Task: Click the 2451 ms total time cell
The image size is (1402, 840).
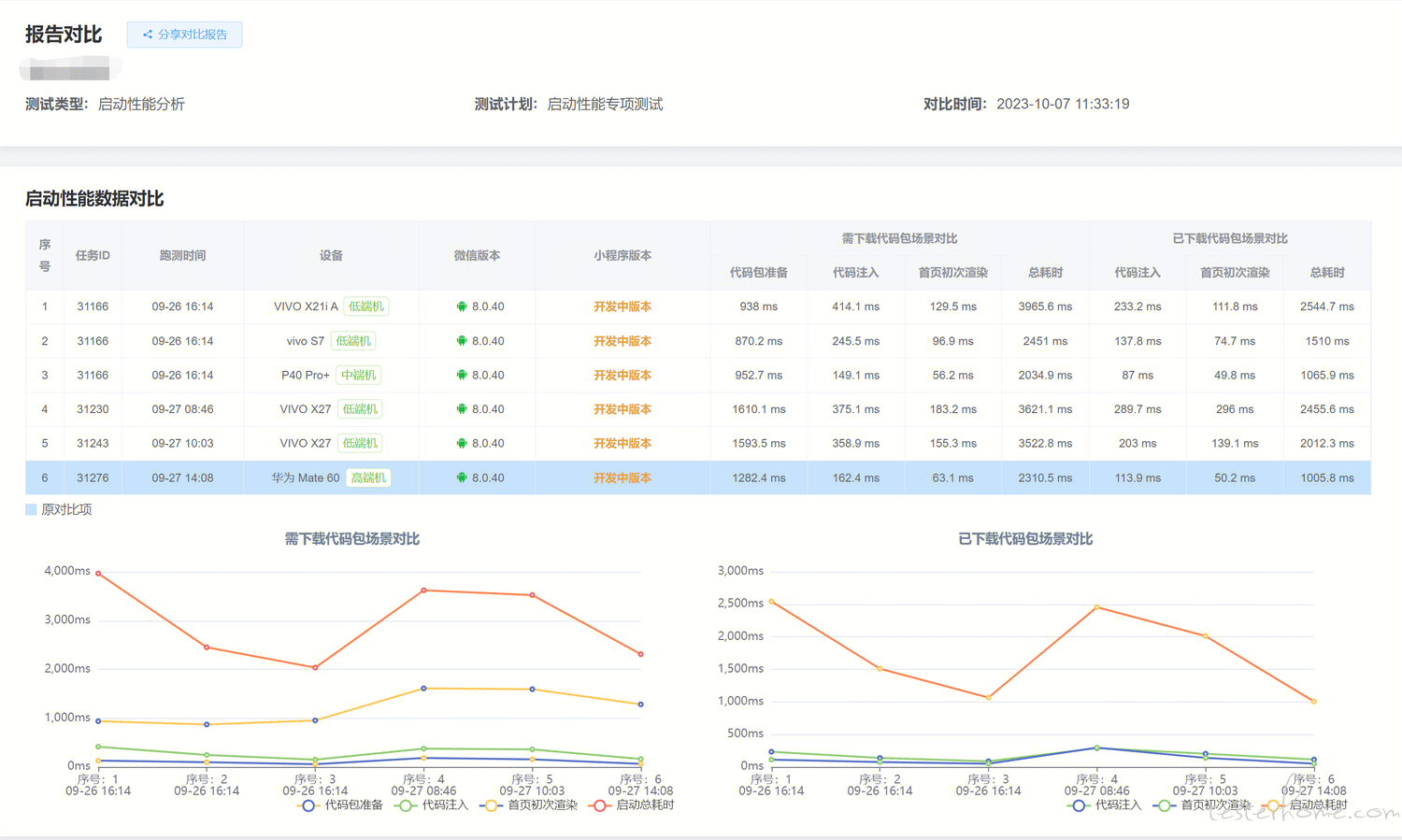Action: click(x=1045, y=341)
